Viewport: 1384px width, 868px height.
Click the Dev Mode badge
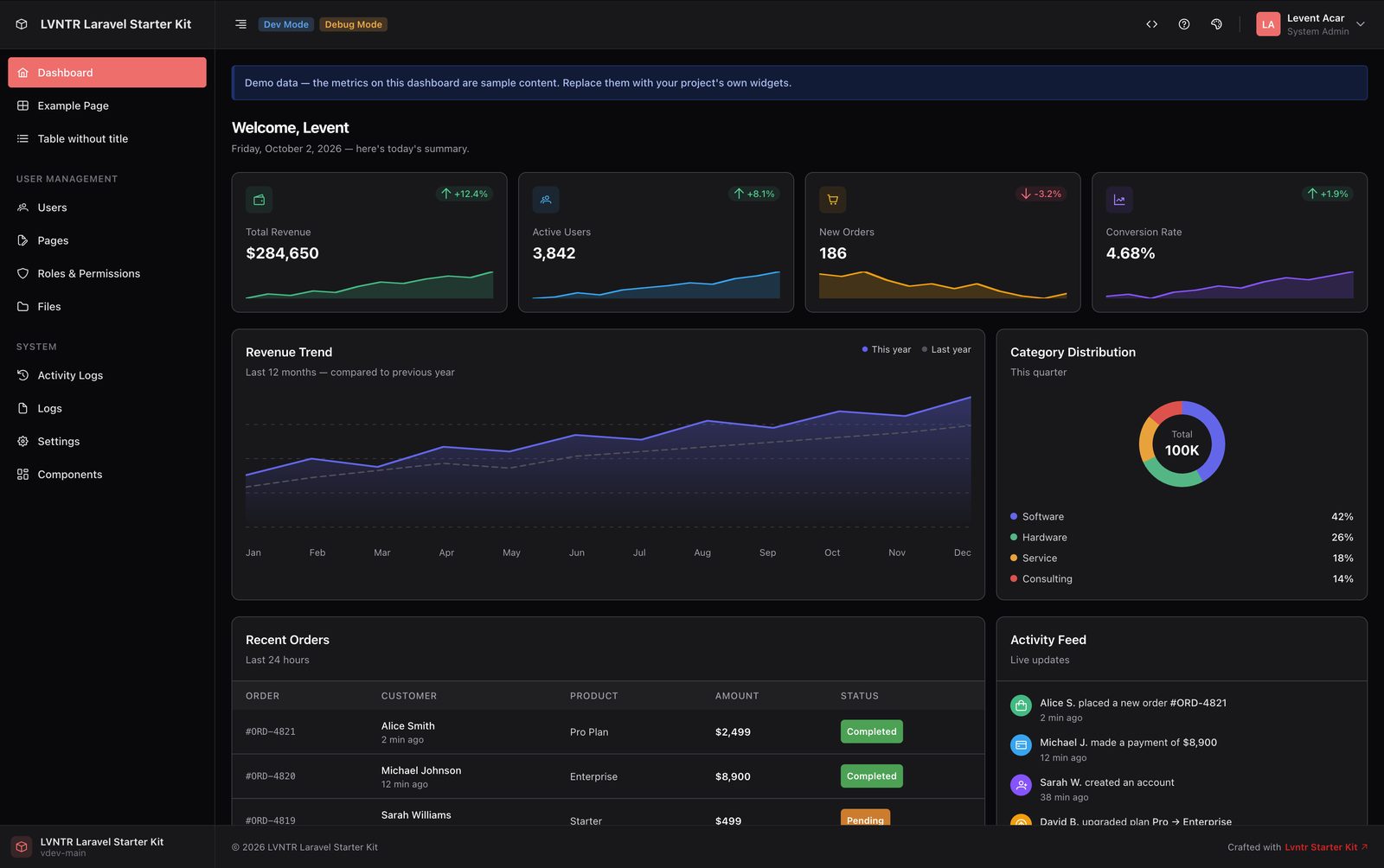(x=285, y=24)
